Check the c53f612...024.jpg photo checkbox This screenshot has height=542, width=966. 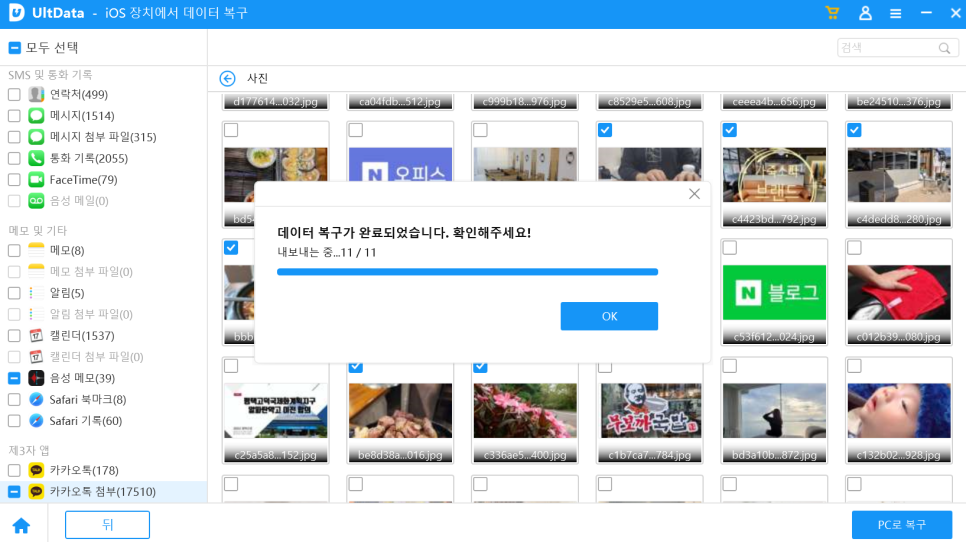(729, 248)
